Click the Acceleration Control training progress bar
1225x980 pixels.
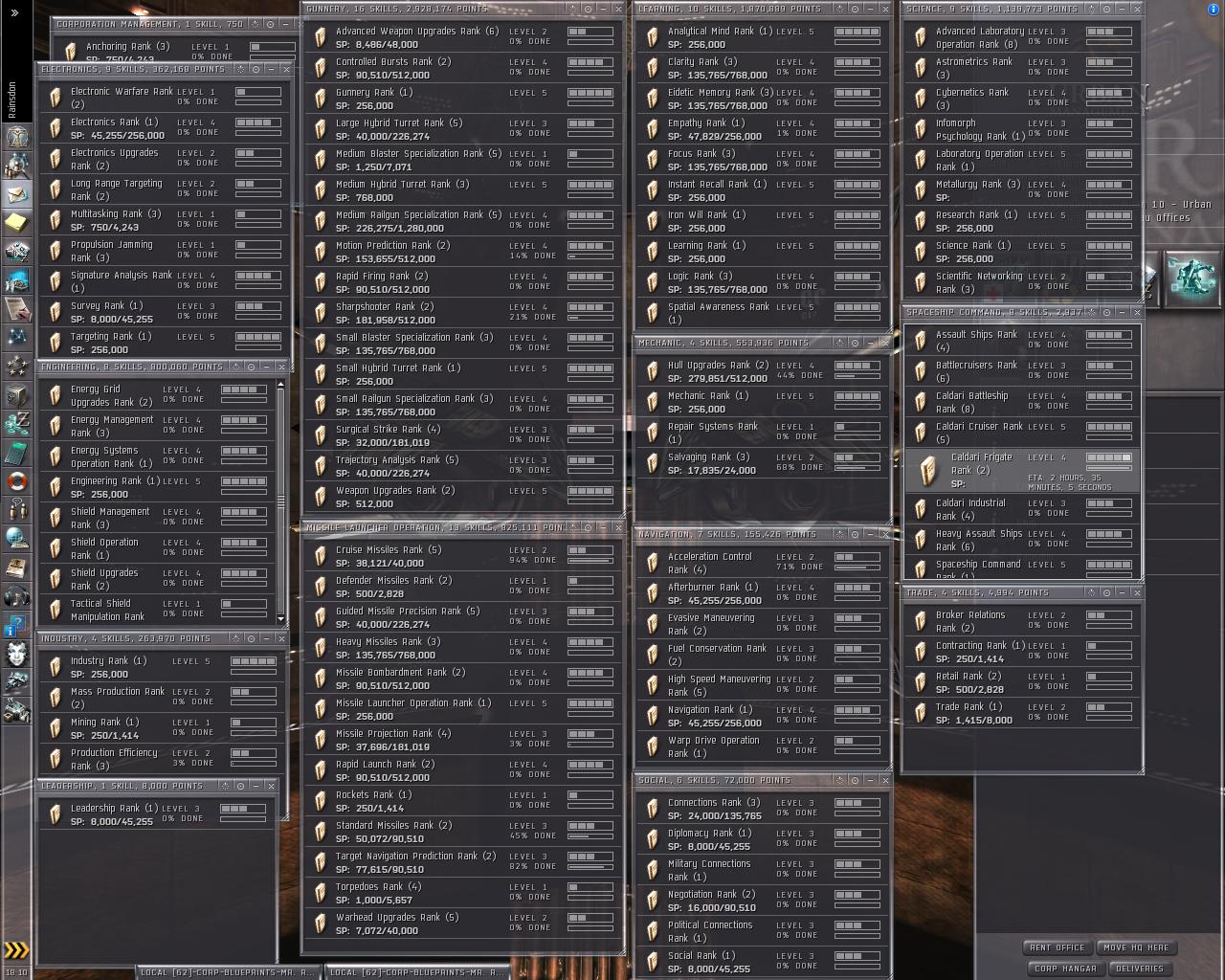(857, 568)
